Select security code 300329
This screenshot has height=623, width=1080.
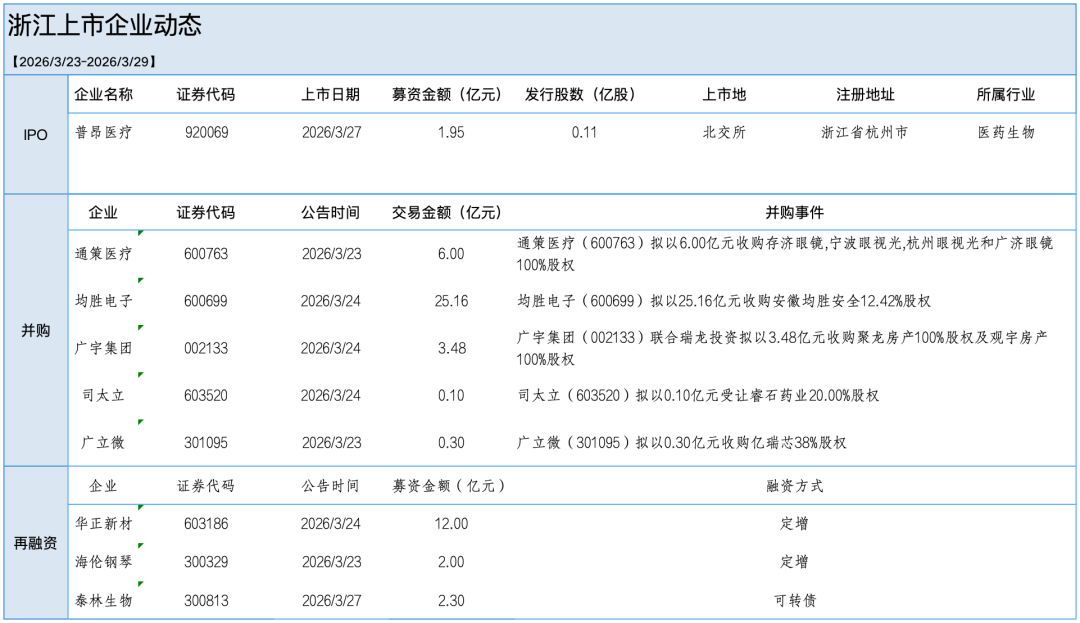click(206, 562)
